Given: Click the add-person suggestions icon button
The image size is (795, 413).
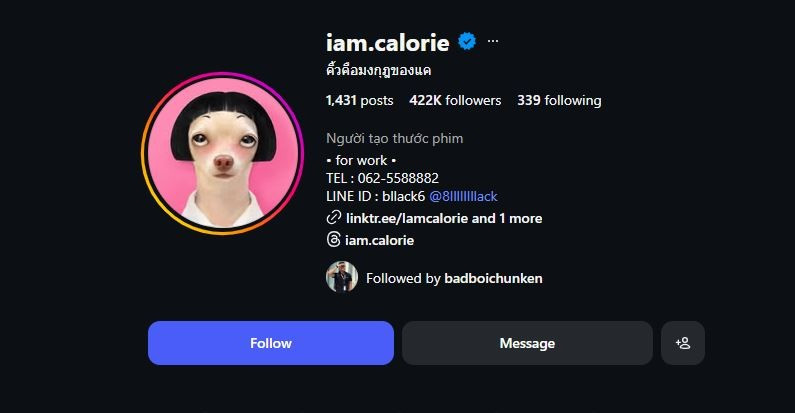Looking at the screenshot, I should tap(682, 343).
